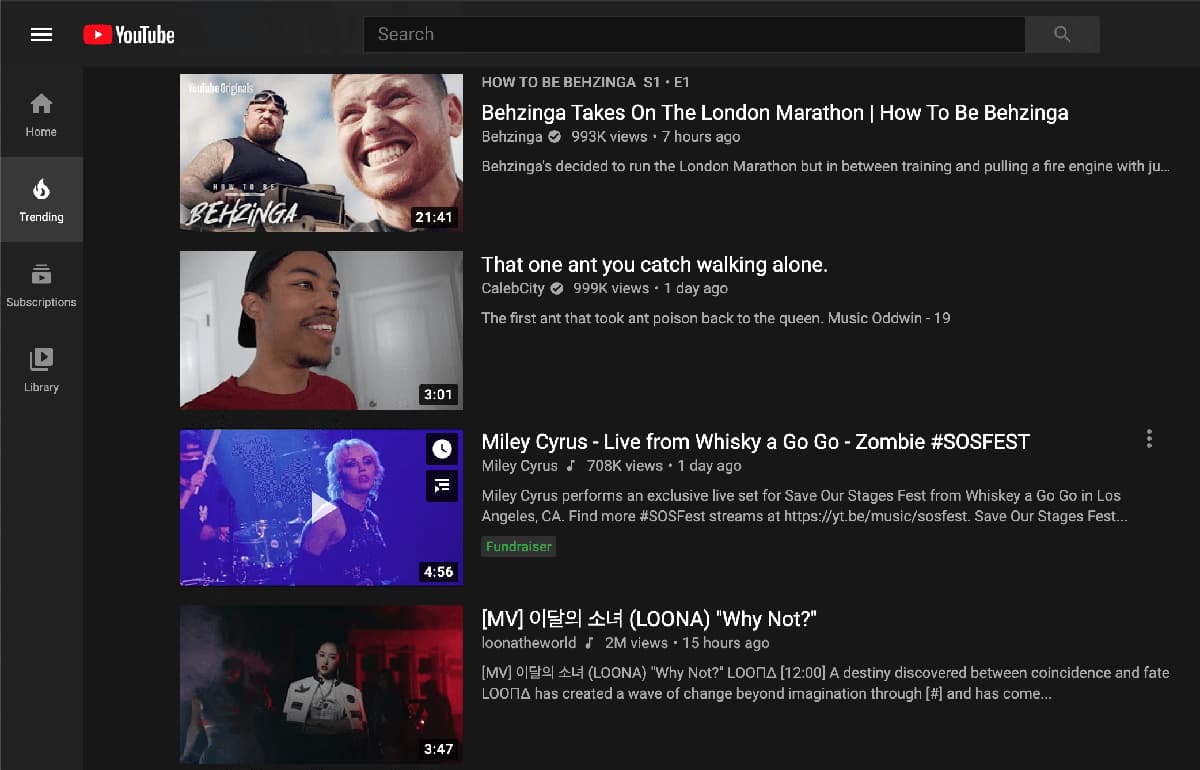Open the hamburger menu
This screenshot has height=770, width=1200.
[x=41, y=33]
